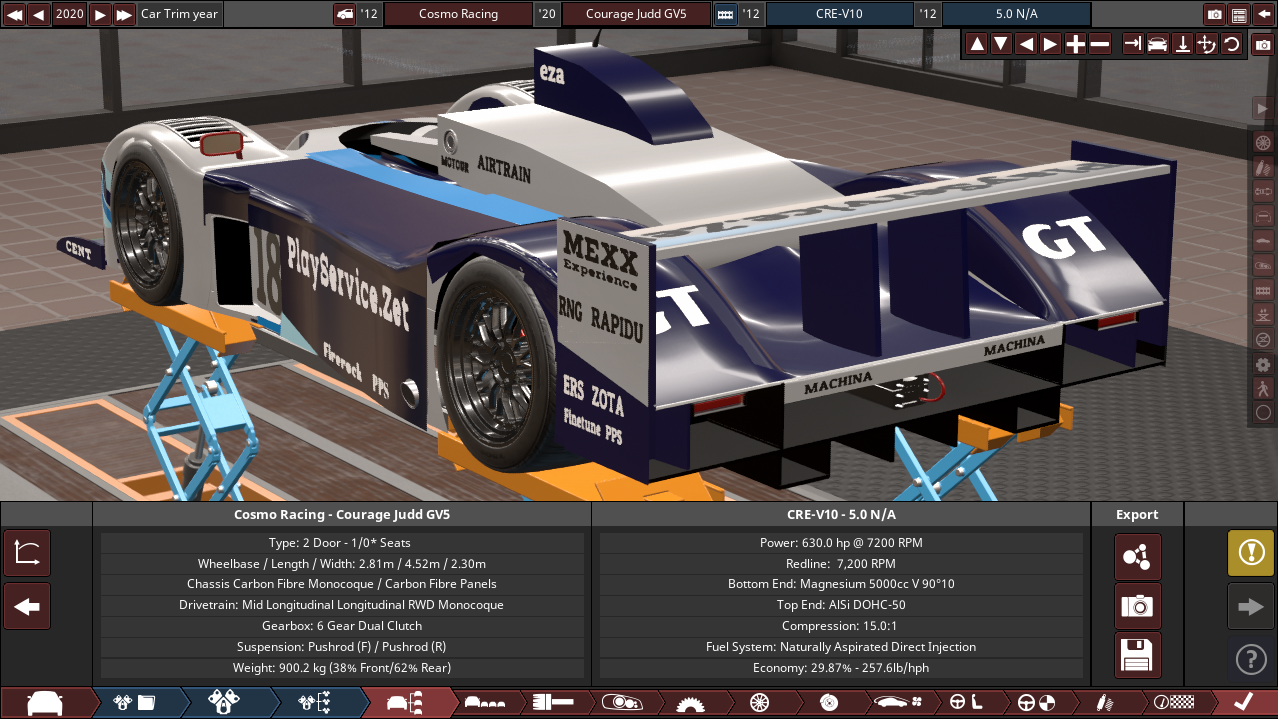Click the back arrow in the top-right corner

click(x=1263, y=14)
